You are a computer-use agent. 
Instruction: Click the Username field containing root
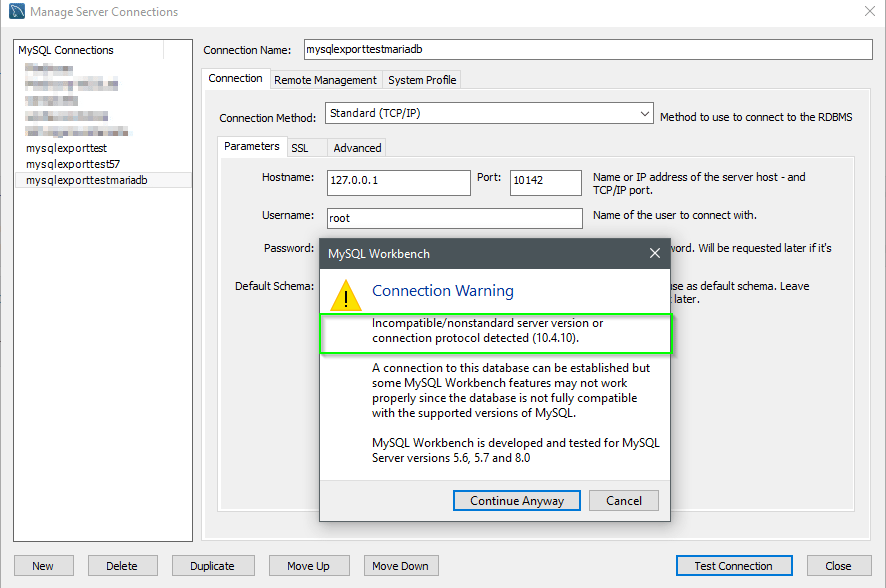[x=455, y=219]
